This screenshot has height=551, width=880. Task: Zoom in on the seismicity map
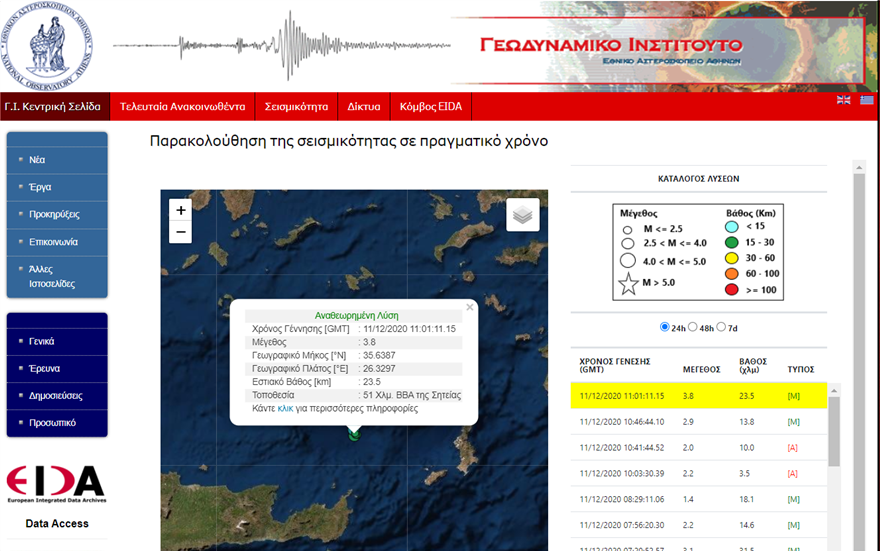[180, 210]
